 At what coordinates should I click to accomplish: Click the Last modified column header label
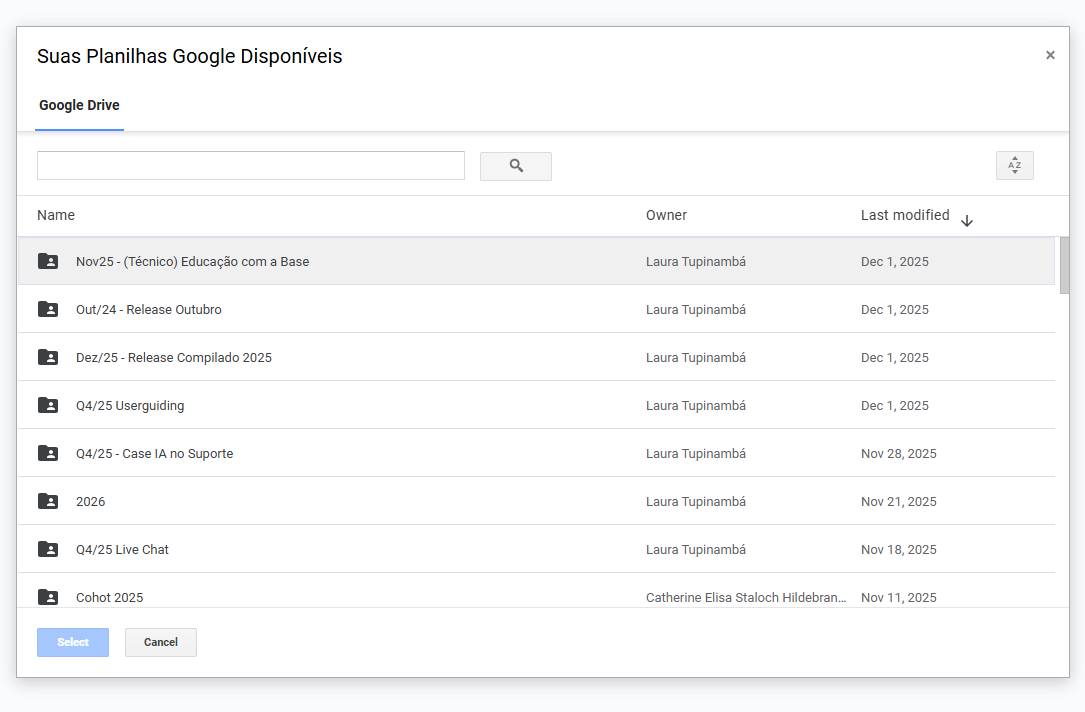coord(905,215)
